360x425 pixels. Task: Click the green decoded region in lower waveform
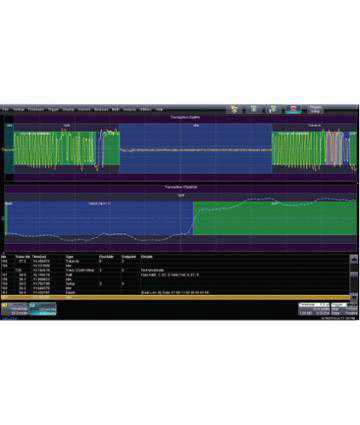point(275,217)
